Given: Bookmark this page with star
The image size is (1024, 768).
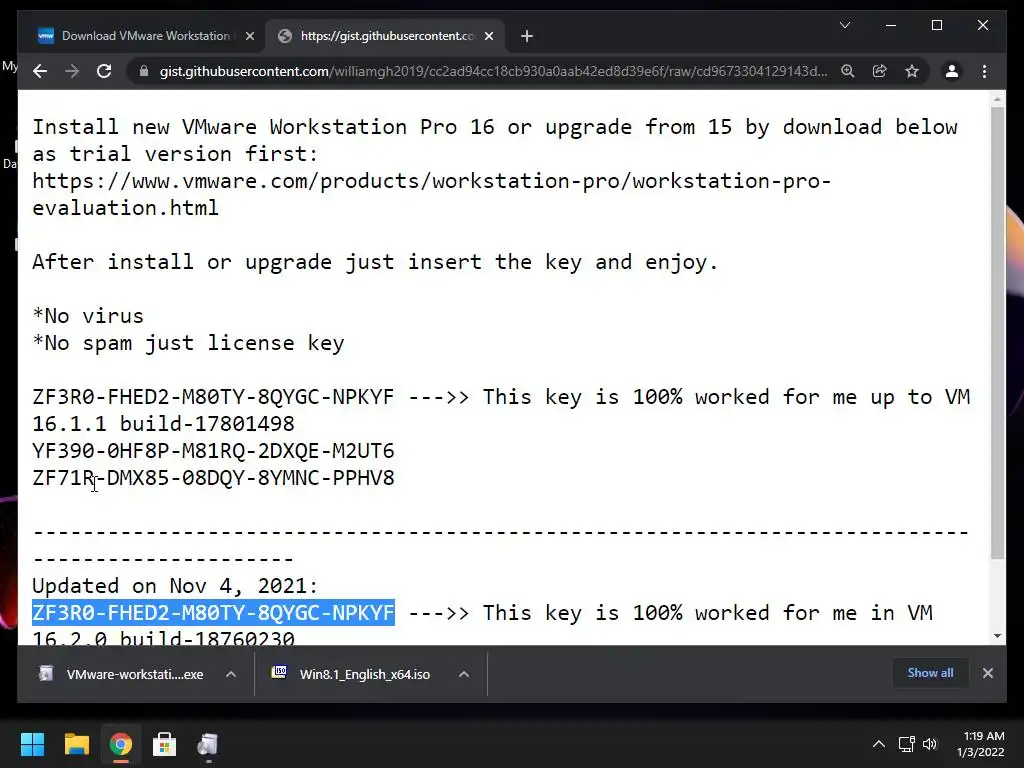Looking at the screenshot, I should coord(912,71).
